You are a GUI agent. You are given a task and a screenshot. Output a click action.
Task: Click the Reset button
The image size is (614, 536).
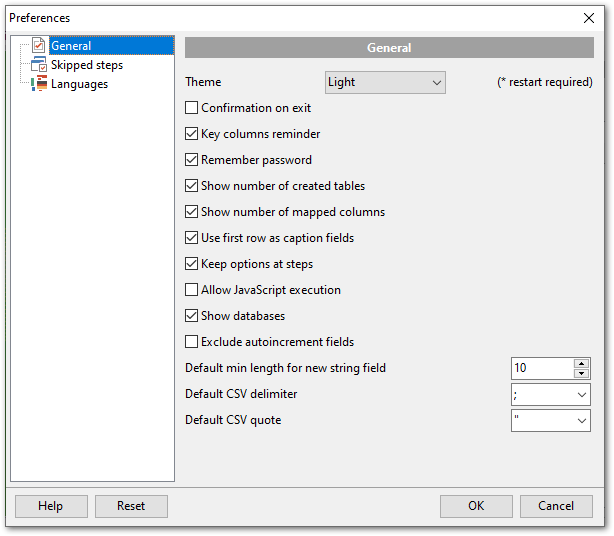[131, 506]
